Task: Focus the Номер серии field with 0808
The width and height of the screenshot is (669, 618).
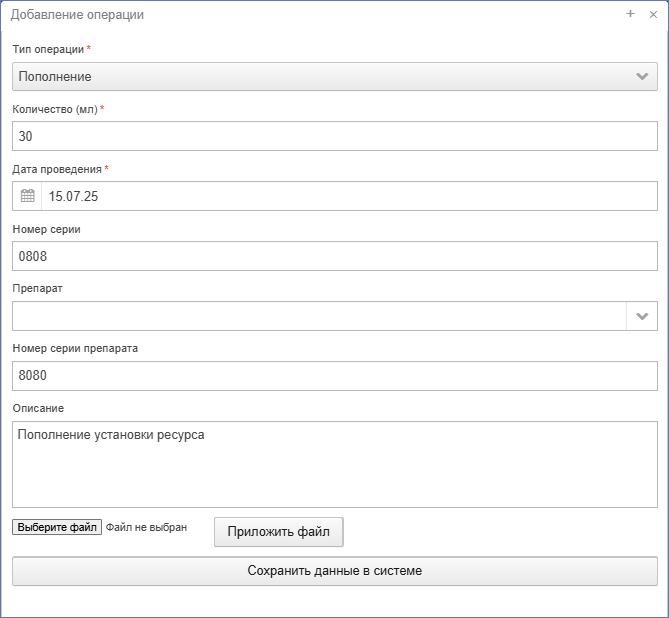Action: click(334, 256)
